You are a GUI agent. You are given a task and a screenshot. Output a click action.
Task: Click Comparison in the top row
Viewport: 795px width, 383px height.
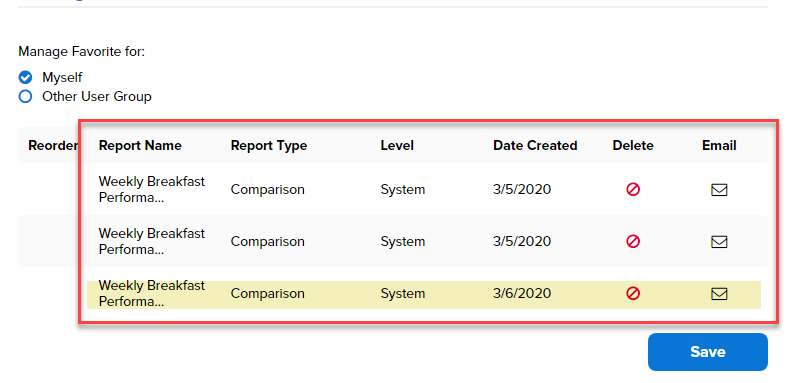pyautogui.click(x=268, y=190)
